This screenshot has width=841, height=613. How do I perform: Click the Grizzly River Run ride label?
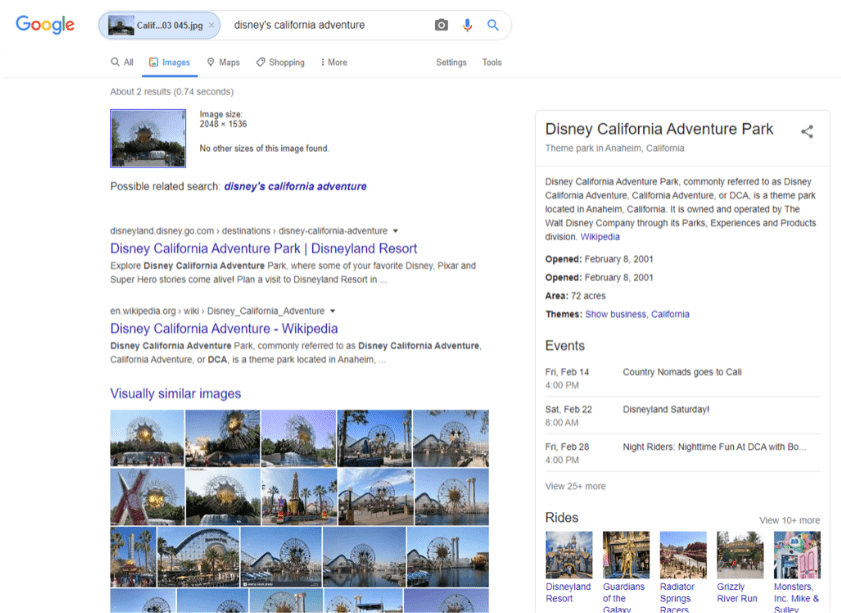(737, 593)
